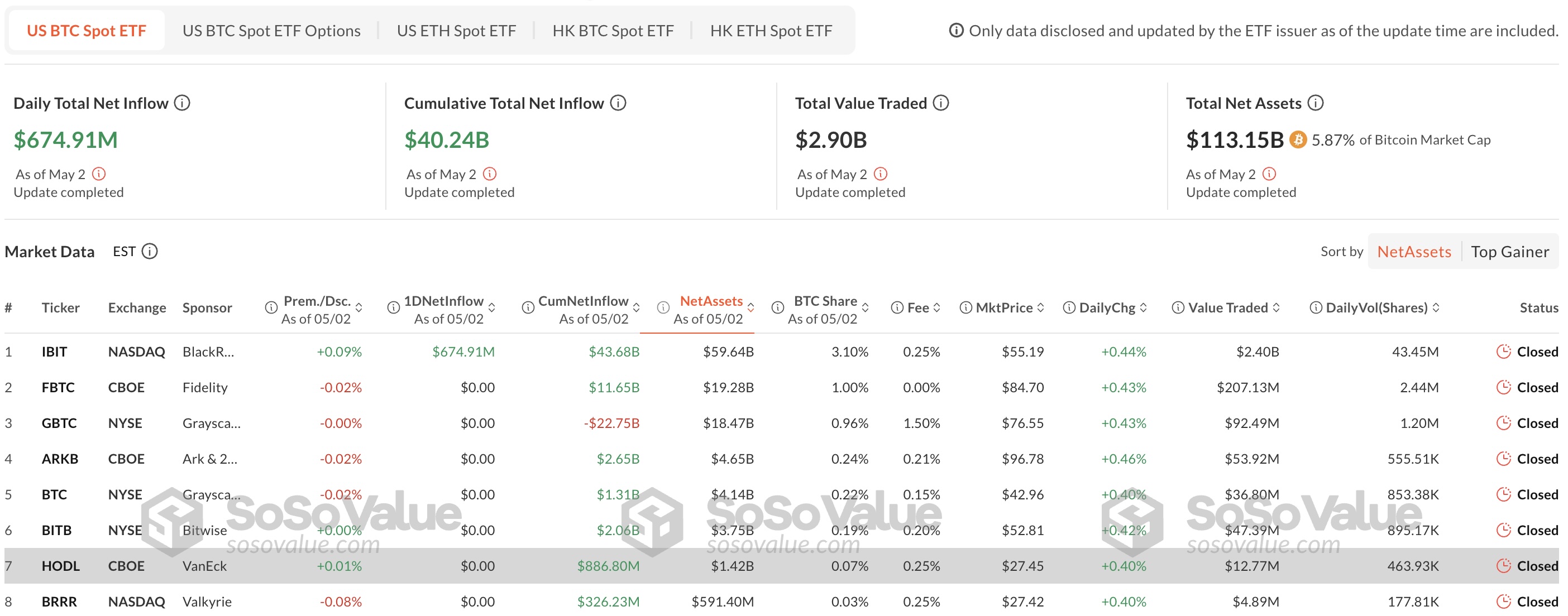Open the BITB ticker row
Image resolution: width=1568 pixels, height=616 pixels.
(782, 530)
